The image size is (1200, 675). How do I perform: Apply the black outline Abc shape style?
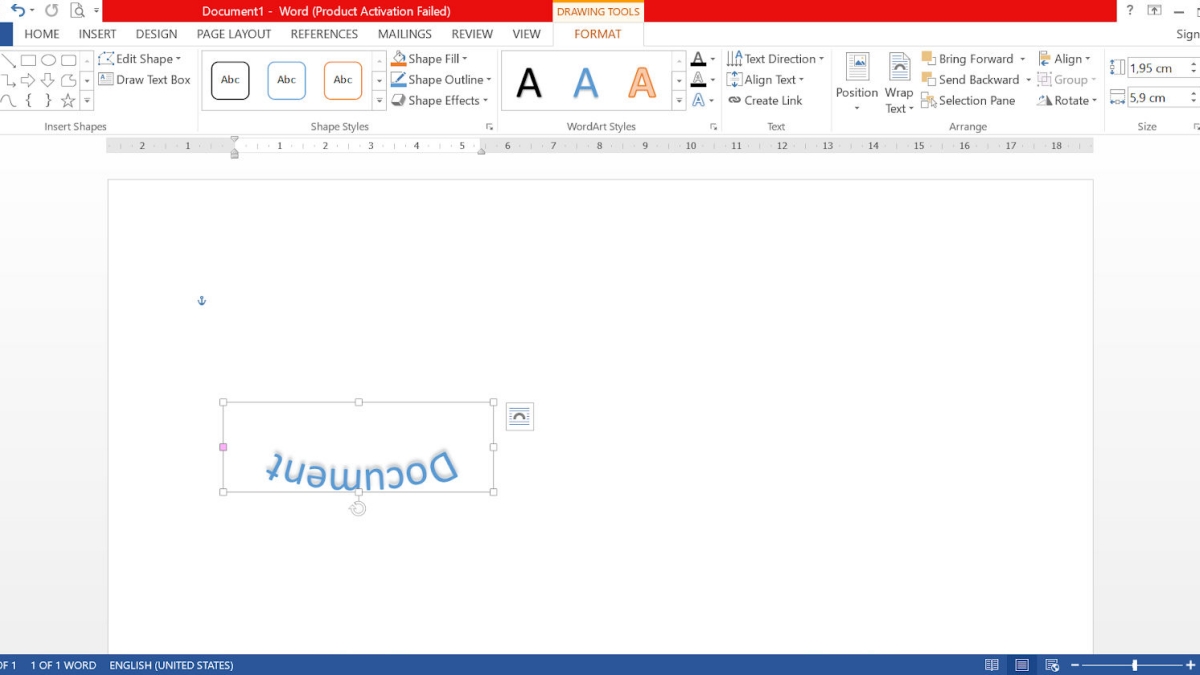tap(230, 80)
